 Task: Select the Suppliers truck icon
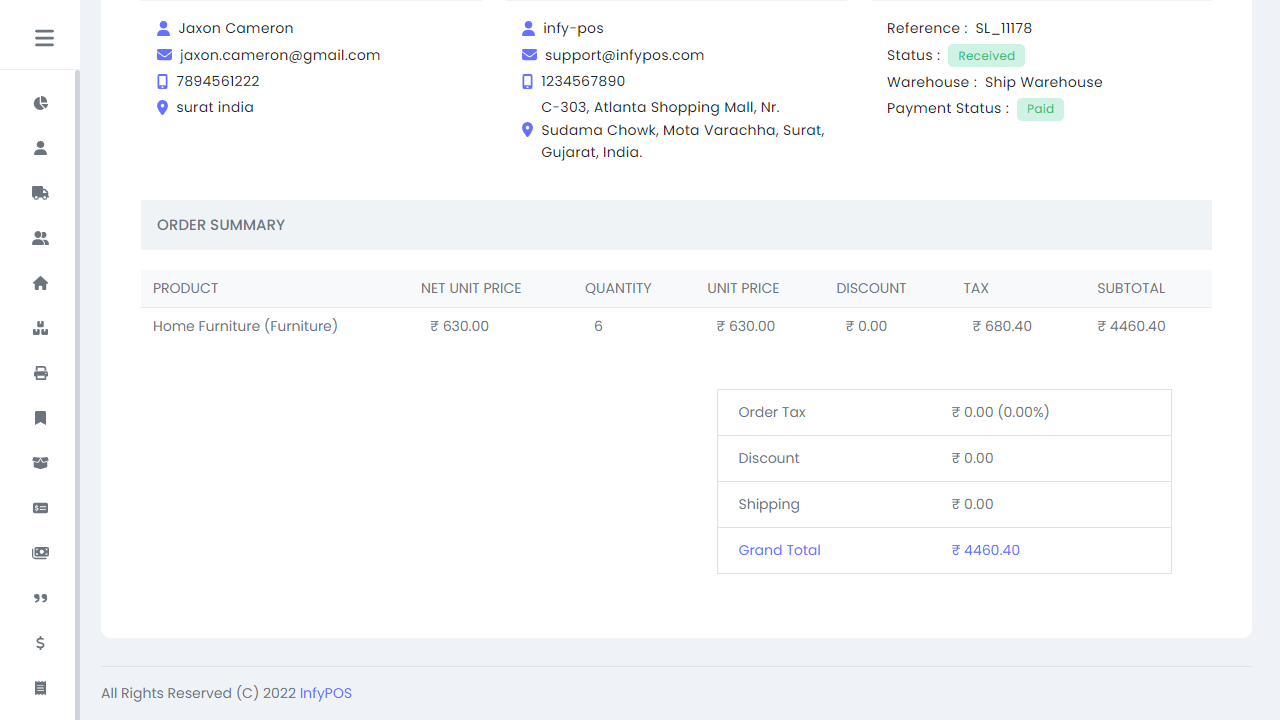coord(40,193)
